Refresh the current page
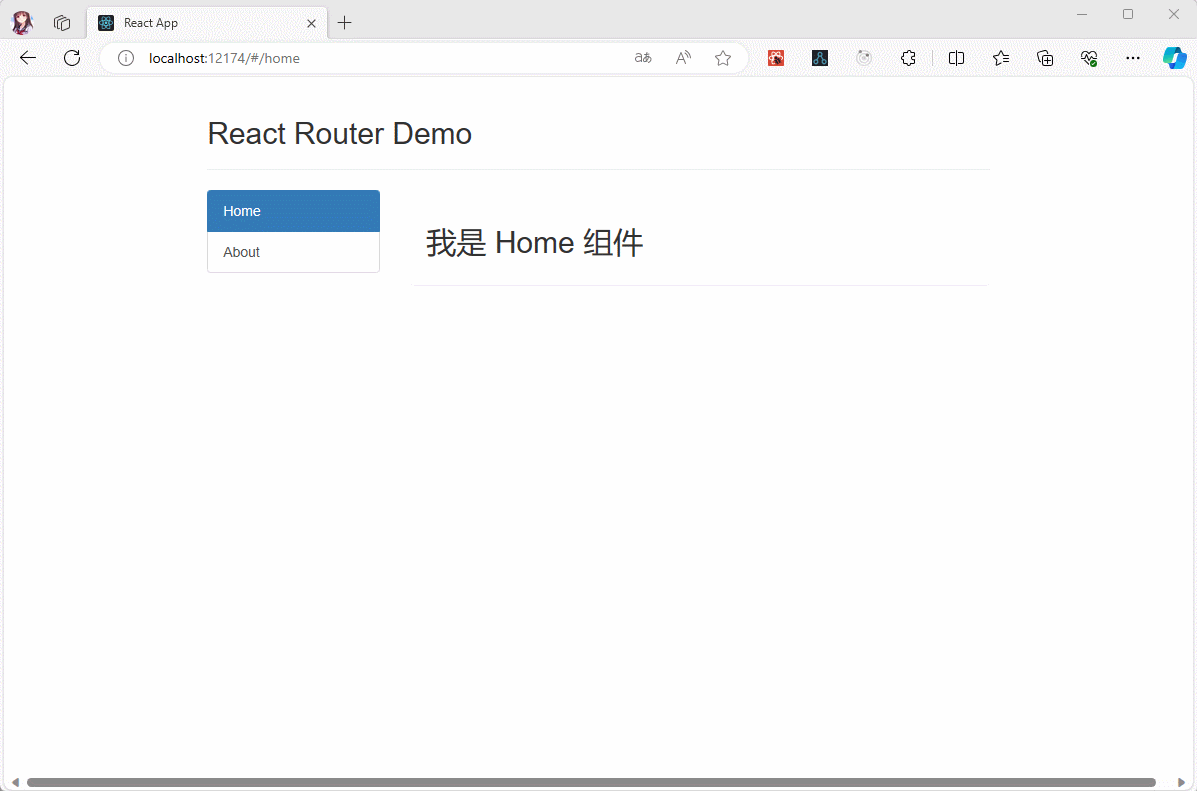The width and height of the screenshot is (1197, 791). point(72,58)
